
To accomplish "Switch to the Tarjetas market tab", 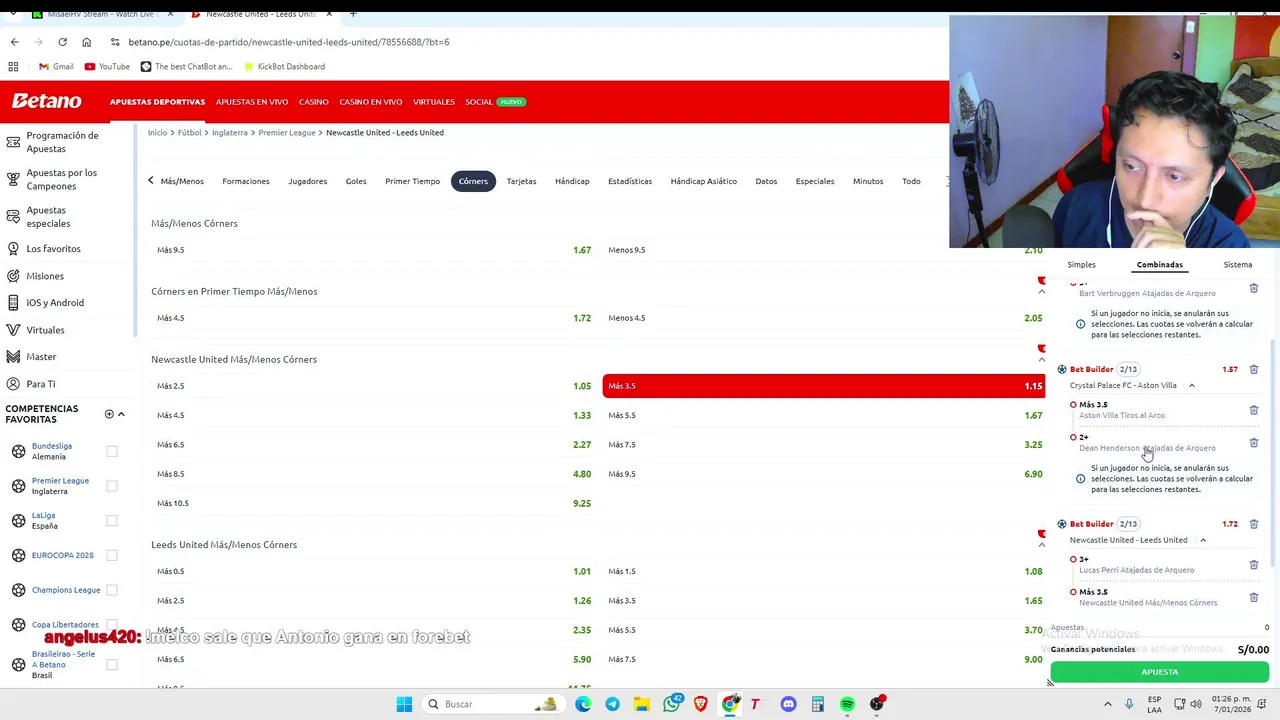I will [x=521, y=181].
